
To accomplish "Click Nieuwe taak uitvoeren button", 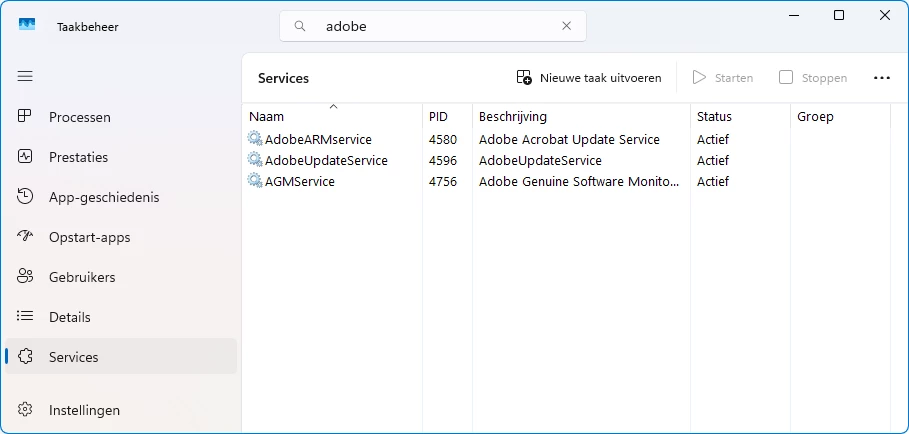I will coord(588,78).
